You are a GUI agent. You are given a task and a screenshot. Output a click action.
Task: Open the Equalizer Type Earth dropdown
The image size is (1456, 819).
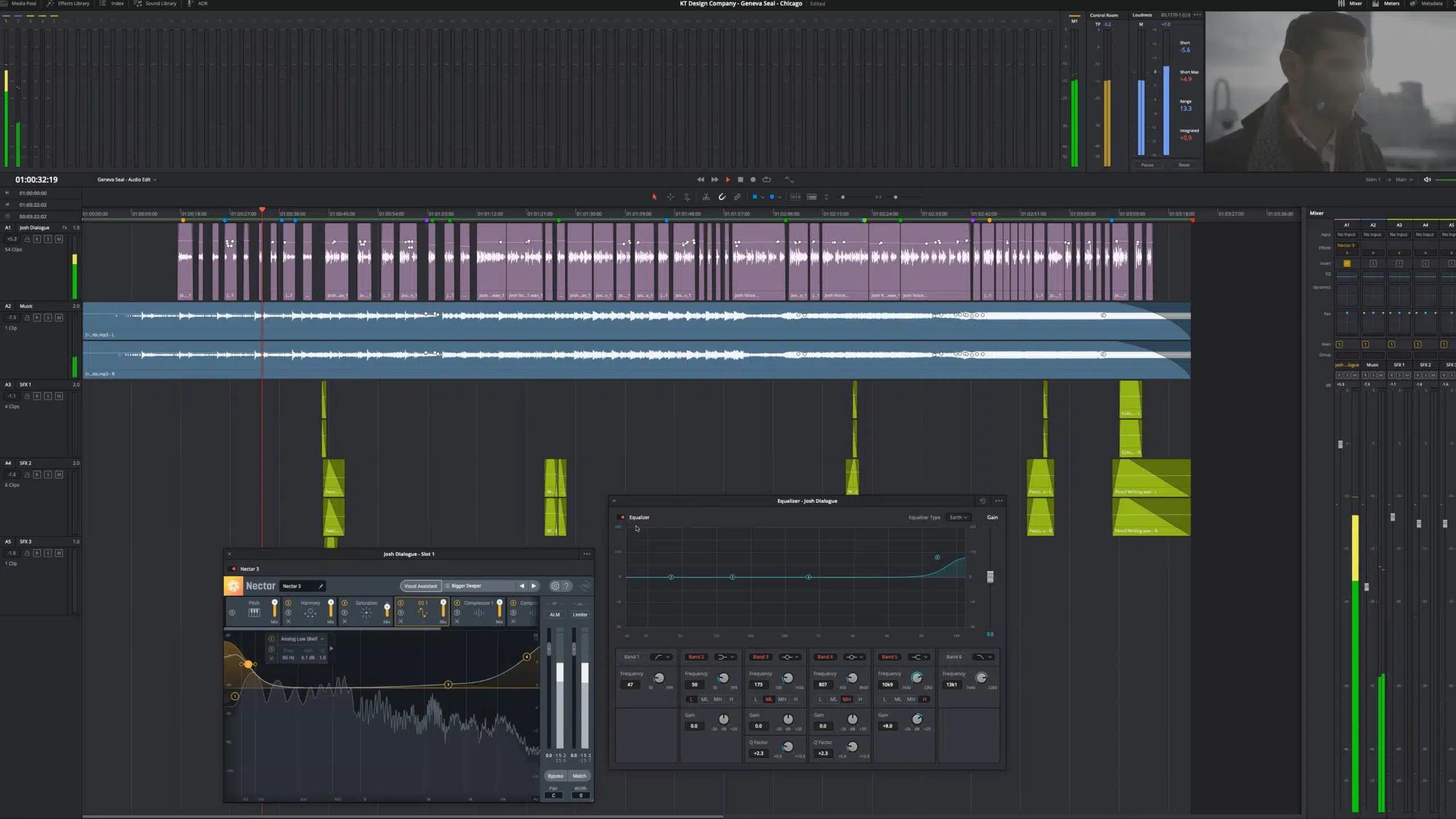(x=959, y=517)
